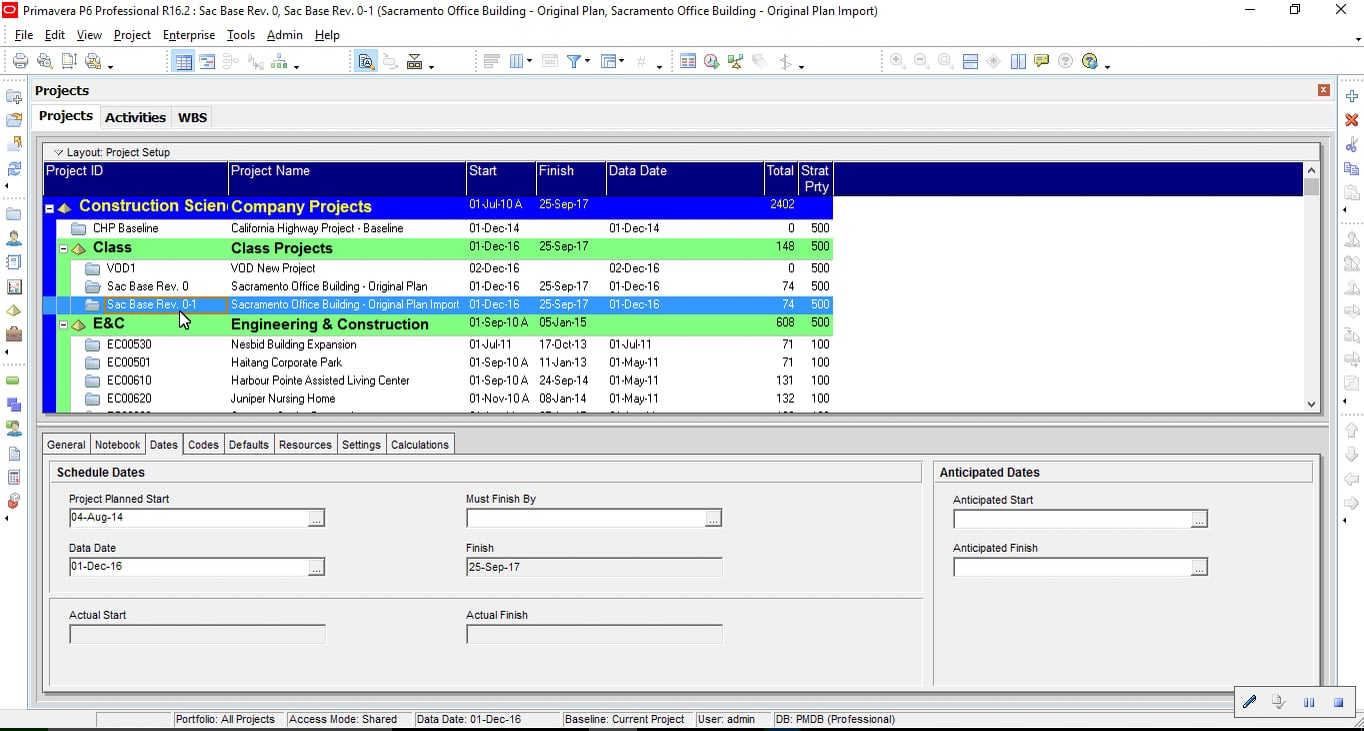Click the pen annotation icon in recorder overlay
Screen dimensions: 1364x731
click(1249, 702)
